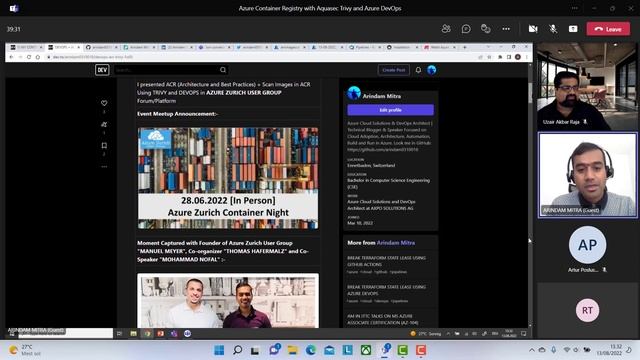Click the Teams logo in title bar
This screenshot has height=360, width=640.
click(x=14, y=8)
